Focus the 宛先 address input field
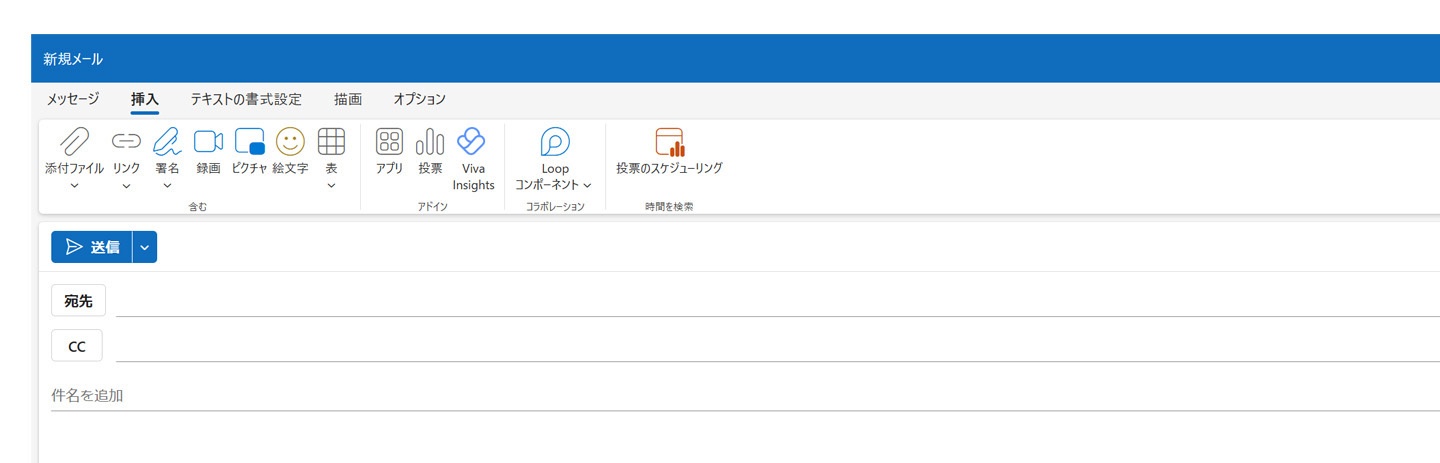Viewport: 1440px width, 463px height. point(778,300)
